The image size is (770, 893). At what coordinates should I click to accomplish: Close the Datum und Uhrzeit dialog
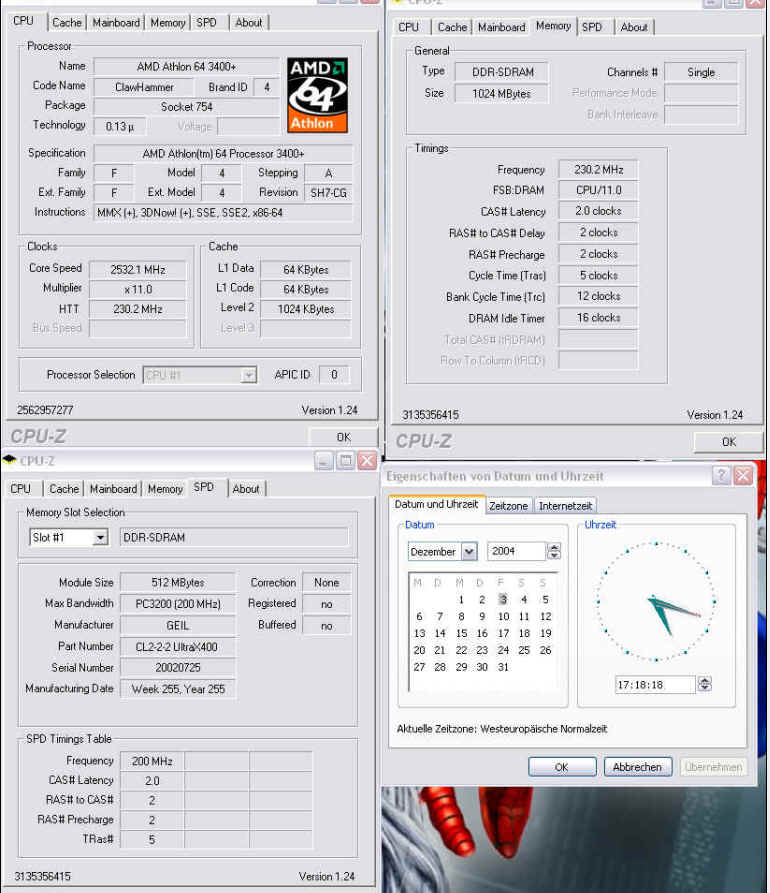pos(743,475)
